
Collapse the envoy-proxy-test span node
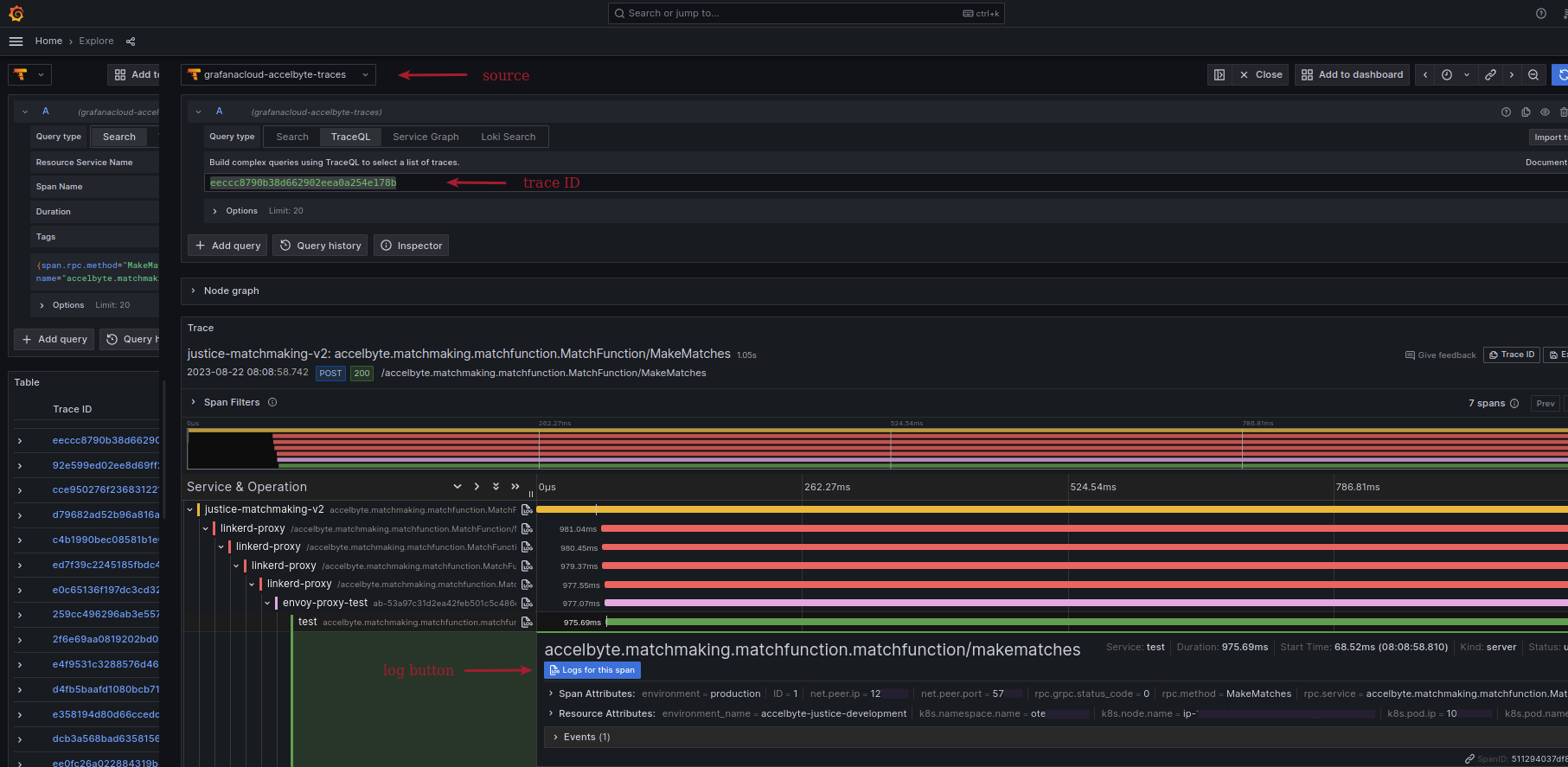coord(268,604)
